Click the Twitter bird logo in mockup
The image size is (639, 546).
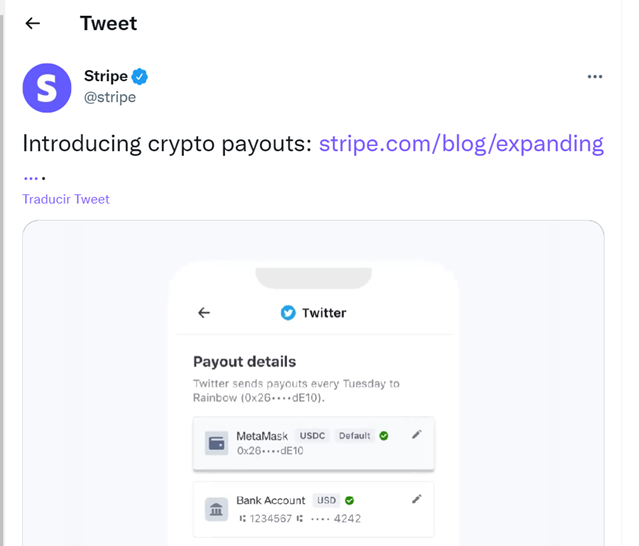(x=288, y=313)
